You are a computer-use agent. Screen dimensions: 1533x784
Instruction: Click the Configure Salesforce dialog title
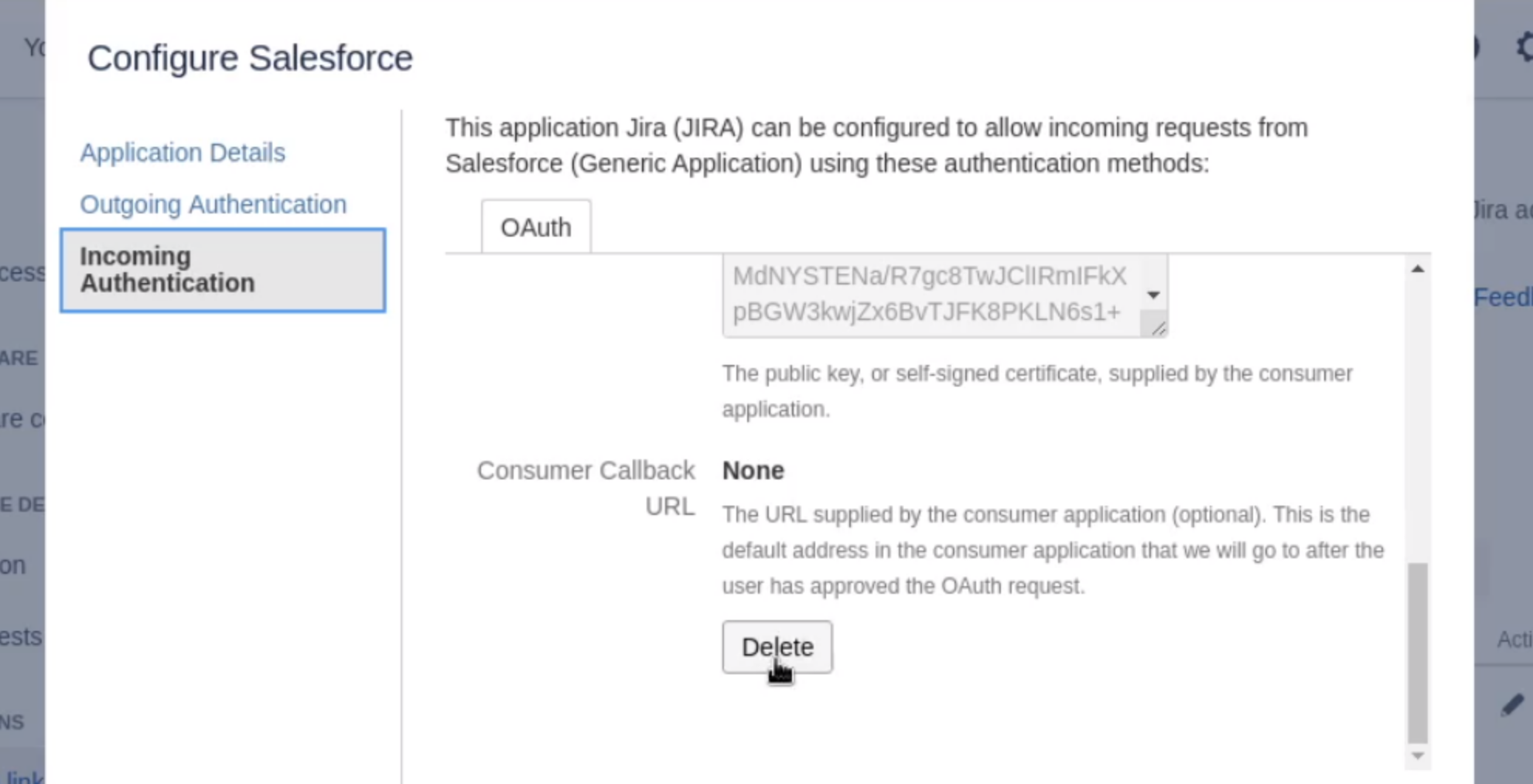point(250,58)
